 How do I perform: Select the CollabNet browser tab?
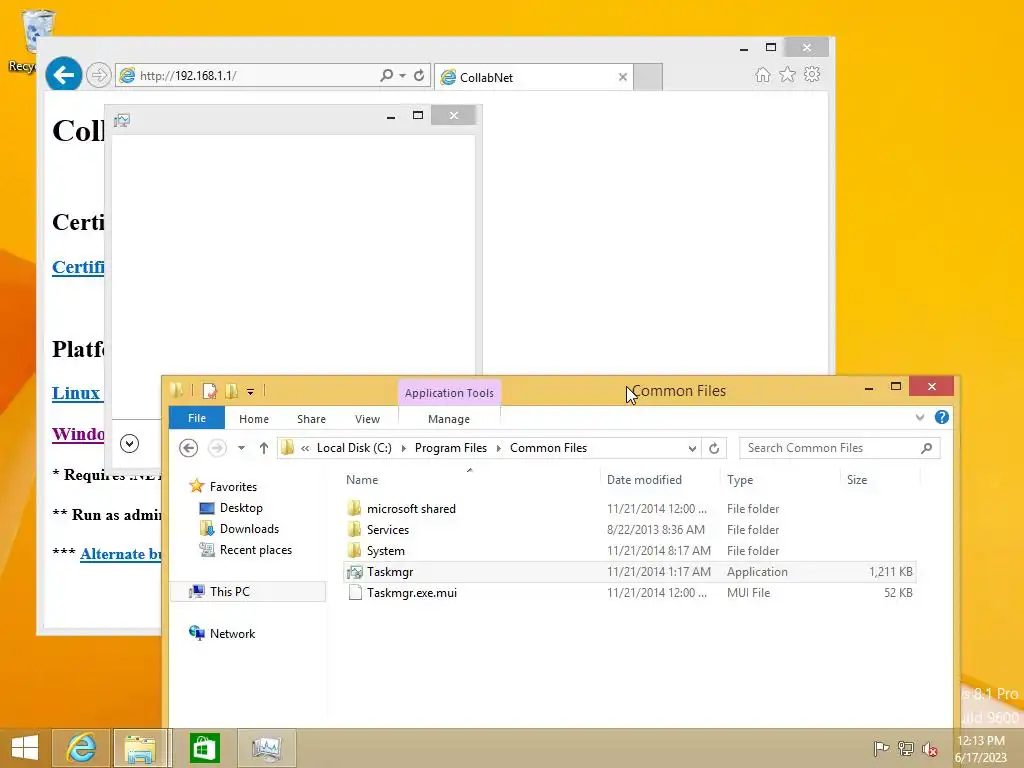tap(534, 77)
